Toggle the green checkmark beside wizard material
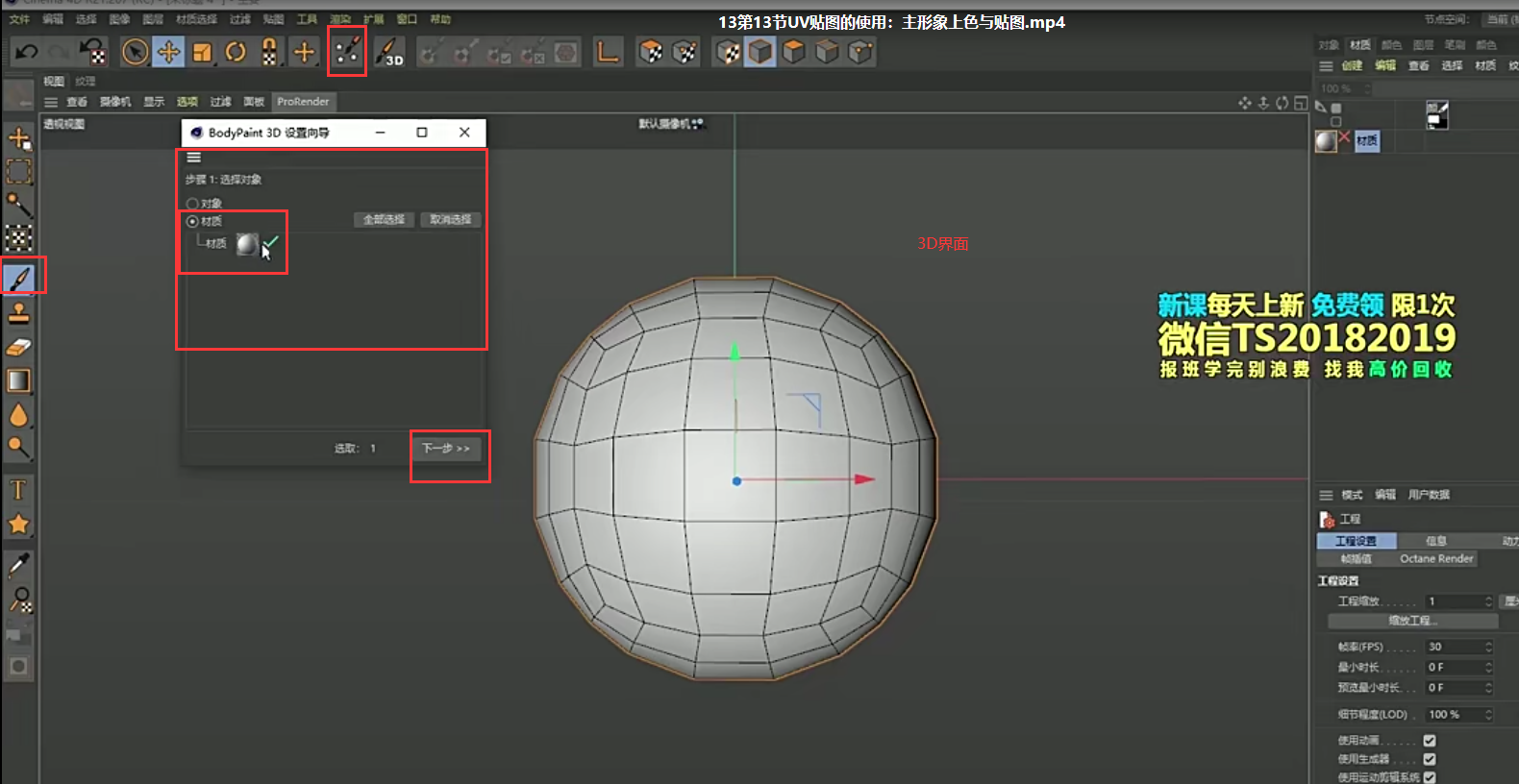The width and height of the screenshot is (1519, 784). tap(271, 242)
